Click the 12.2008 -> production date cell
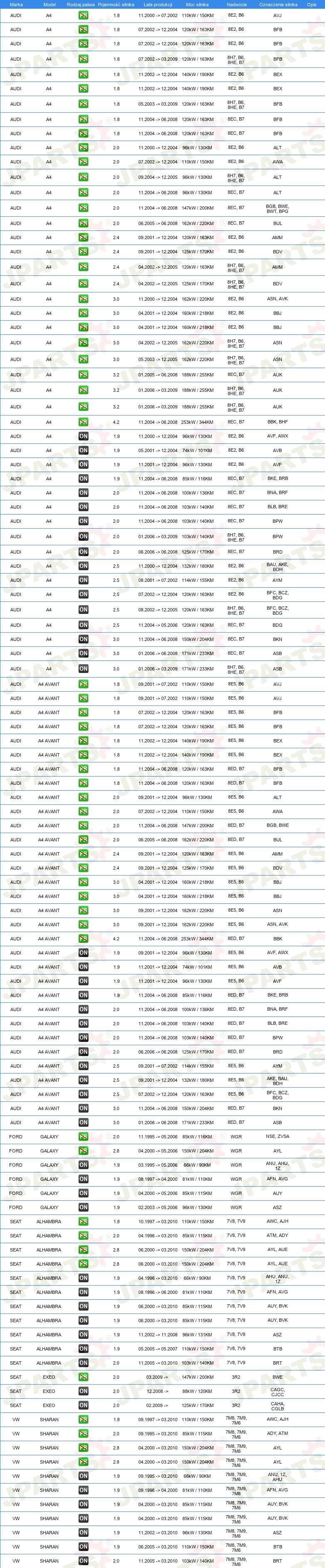Screen dimensions: 325x1568 coord(157,1392)
